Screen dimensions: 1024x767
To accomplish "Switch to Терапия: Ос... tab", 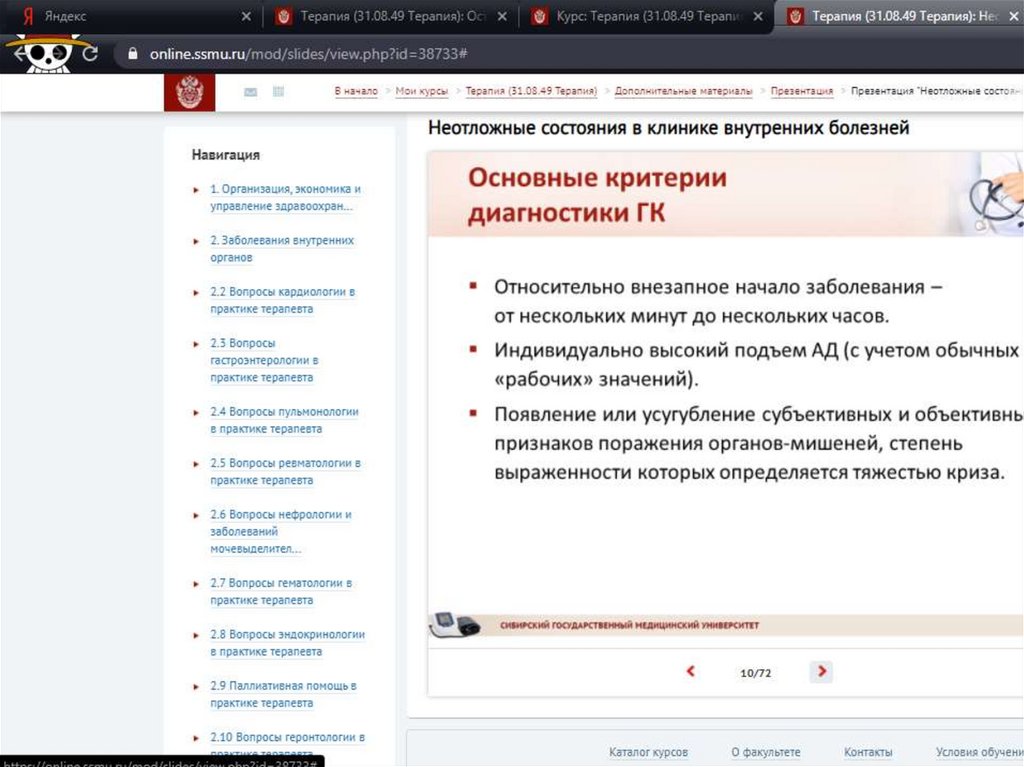I will point(391,16).
